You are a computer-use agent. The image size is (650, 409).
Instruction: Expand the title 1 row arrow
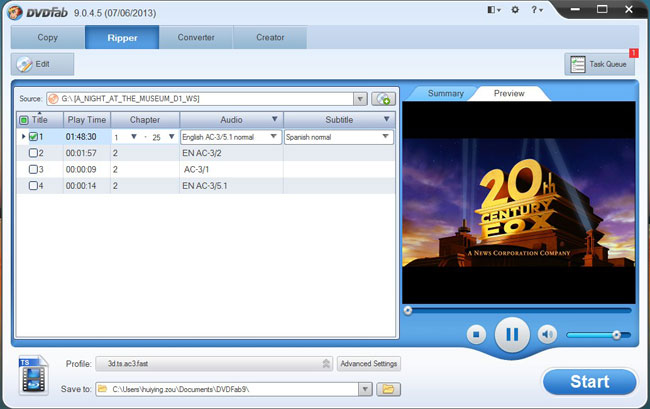(23, 136)
